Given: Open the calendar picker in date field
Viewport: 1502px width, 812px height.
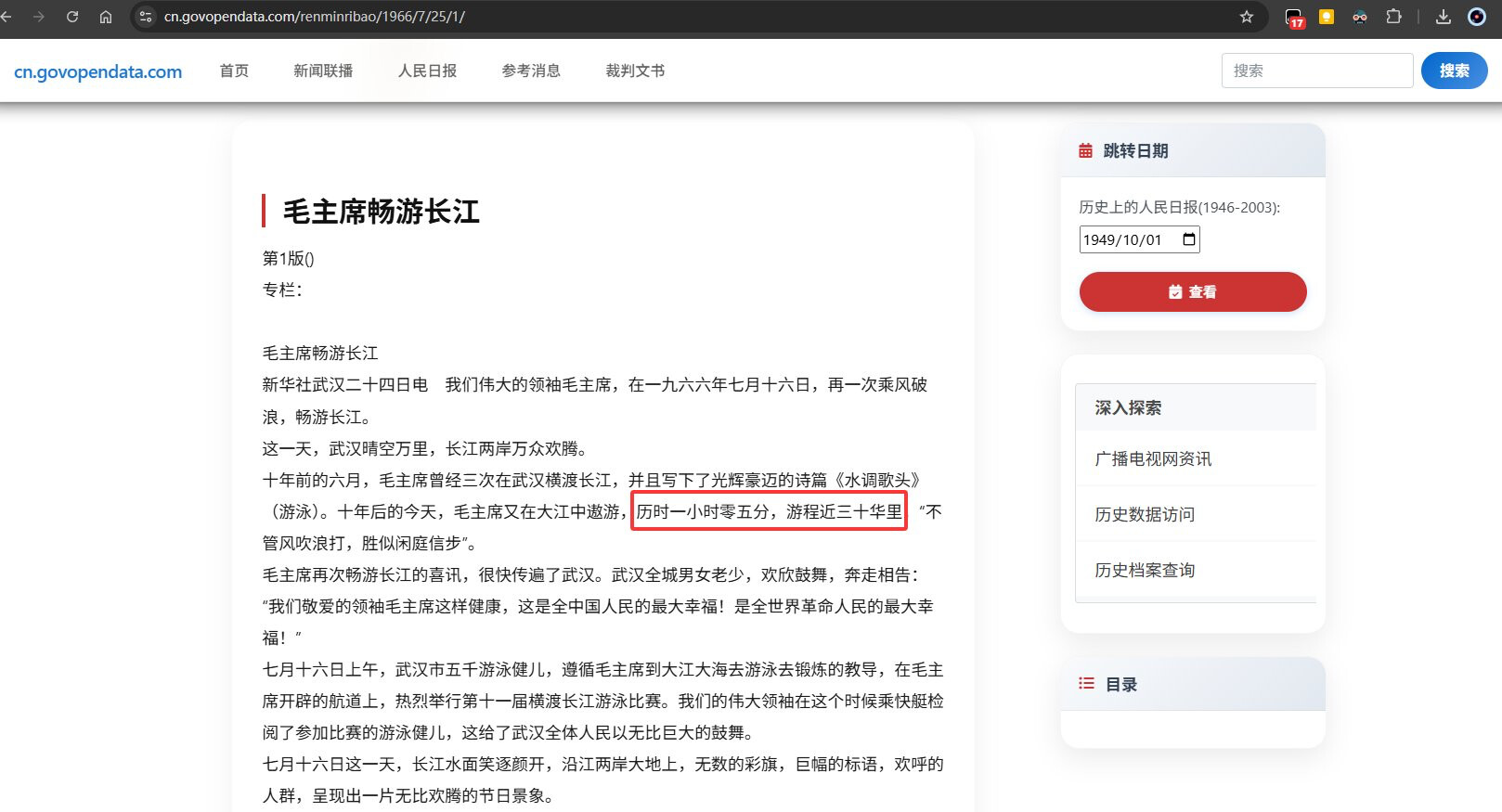Looking at the screenshot, I should click(1189, 239).
